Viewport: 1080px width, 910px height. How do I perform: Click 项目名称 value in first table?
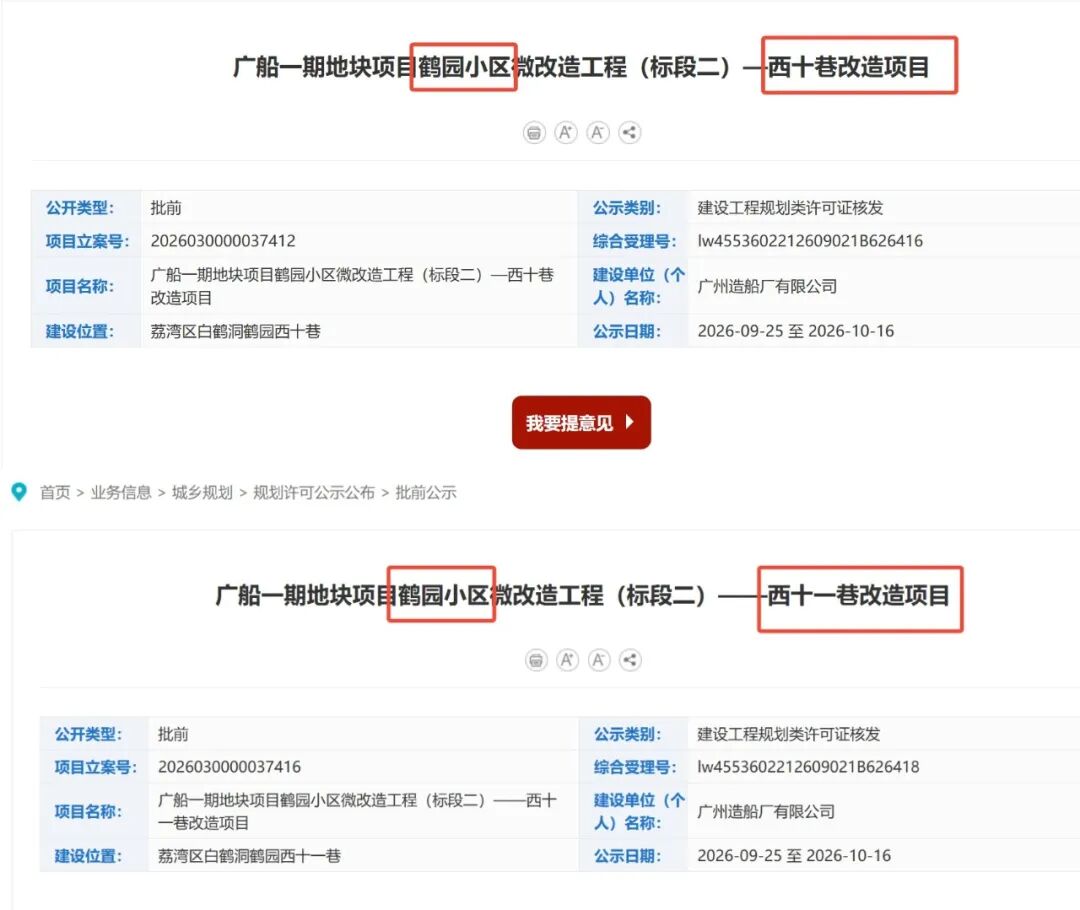(352, 287)
